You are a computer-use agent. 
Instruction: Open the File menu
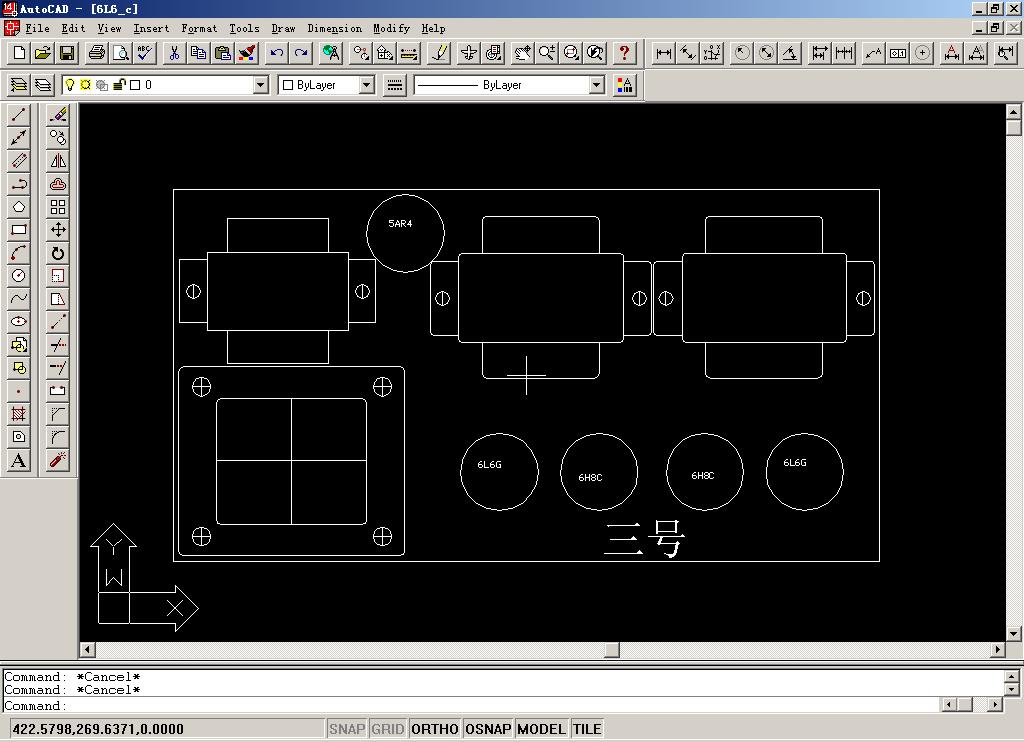pyautogui.click(x=37, y=28)
